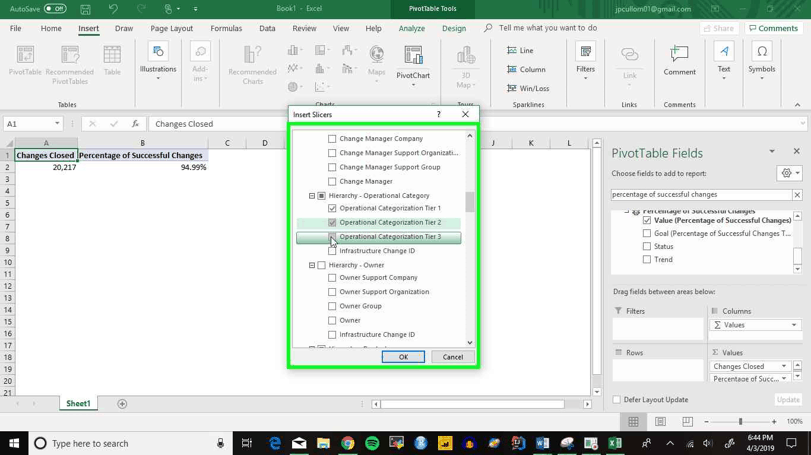Switch to the Formulas tab

click(226, 28)
